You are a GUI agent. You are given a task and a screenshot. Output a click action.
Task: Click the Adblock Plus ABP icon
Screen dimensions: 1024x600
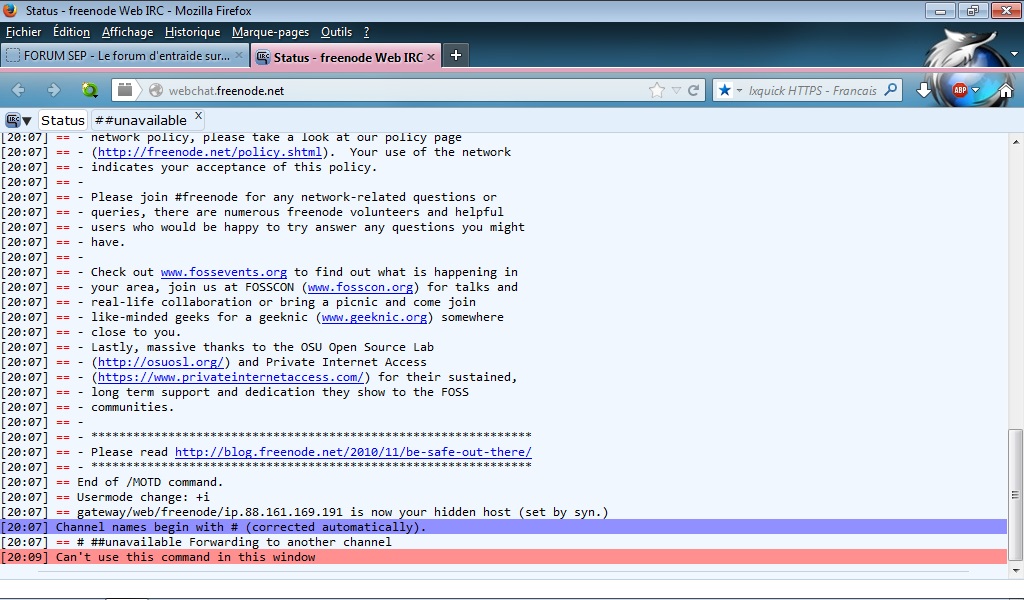pos(960,90)
